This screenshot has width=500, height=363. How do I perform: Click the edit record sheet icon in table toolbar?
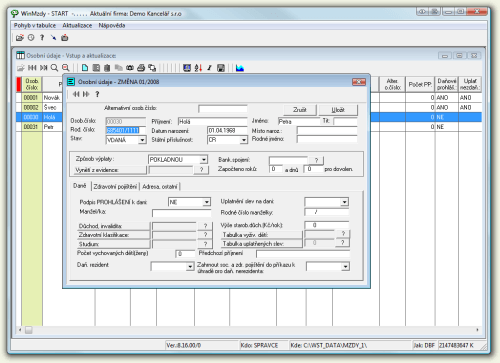click(x=96, y=68)
